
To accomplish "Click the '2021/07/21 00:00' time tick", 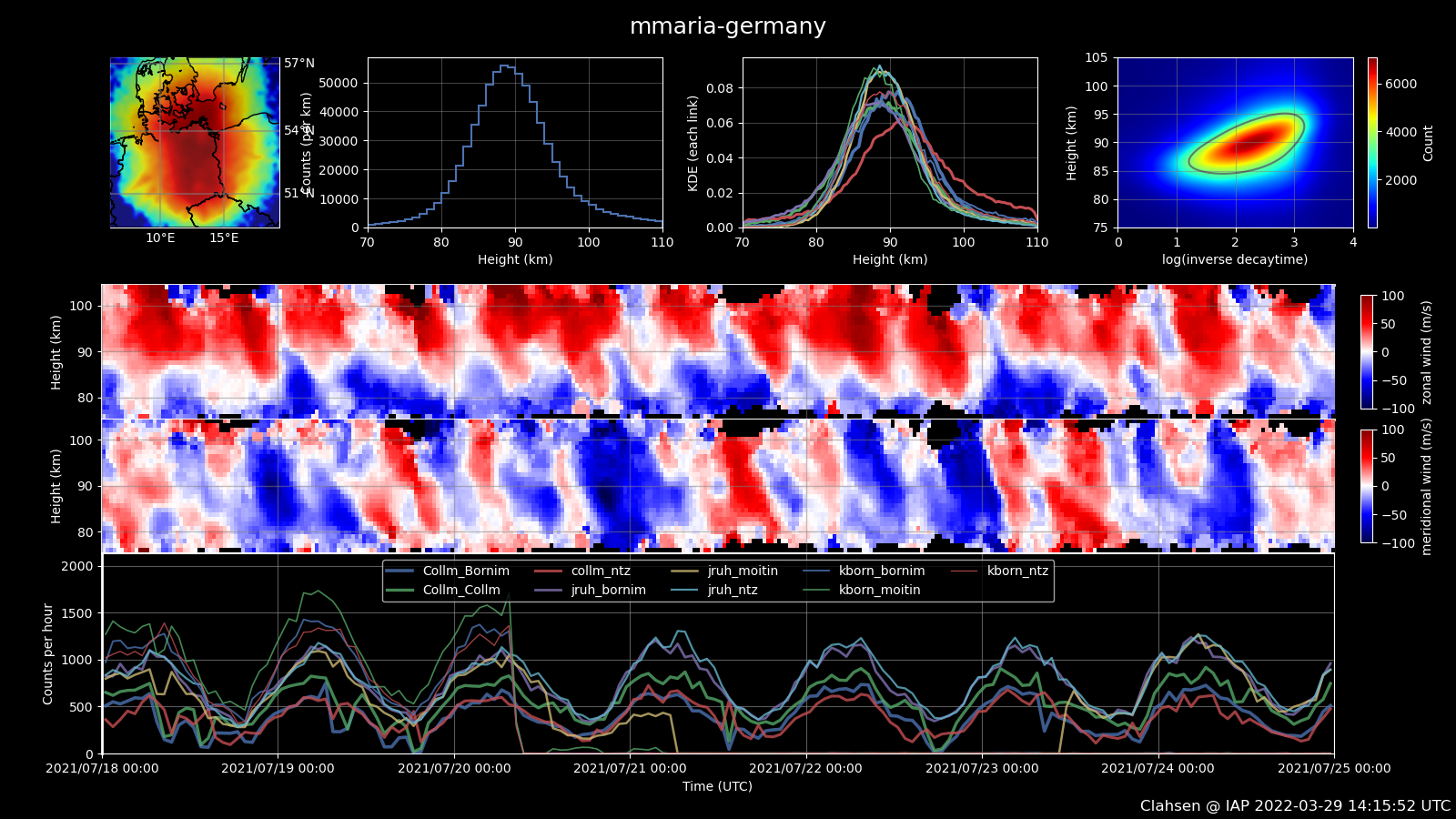I will point(630,768).
